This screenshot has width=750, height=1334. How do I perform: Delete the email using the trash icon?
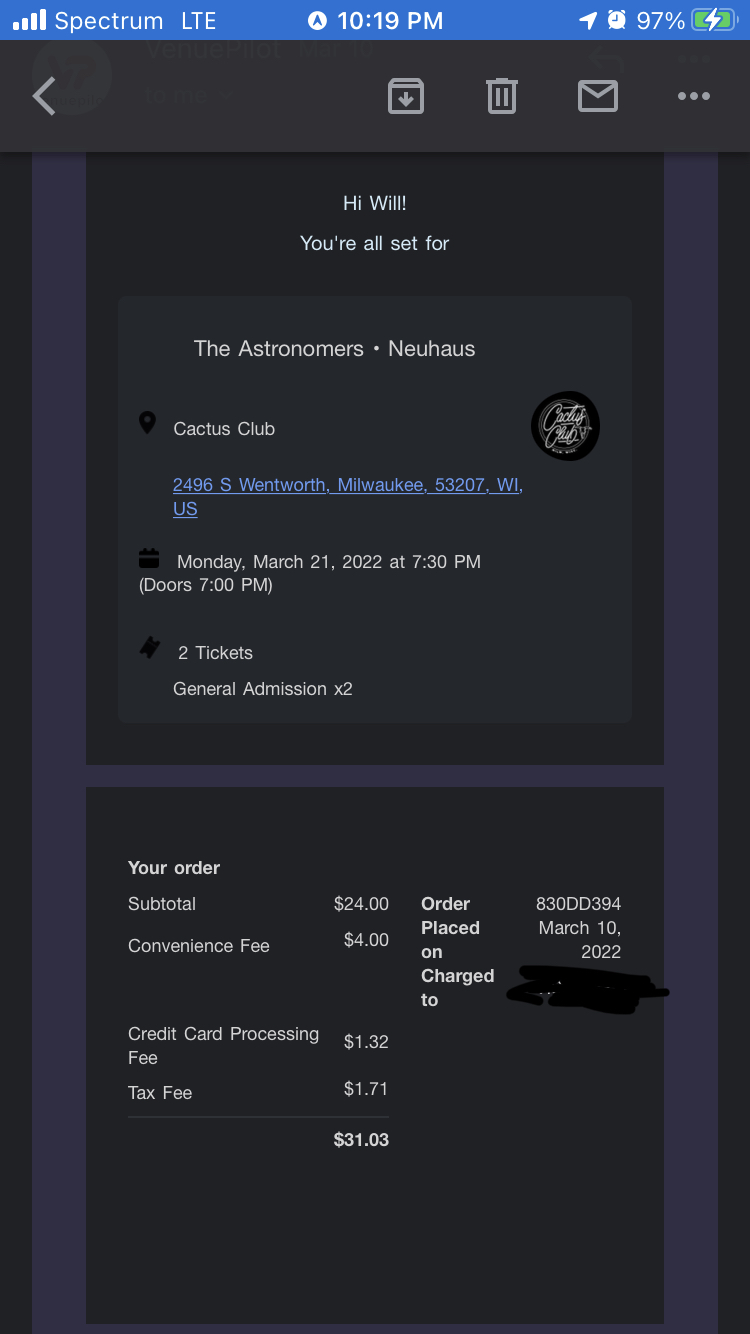pos(501,96)
